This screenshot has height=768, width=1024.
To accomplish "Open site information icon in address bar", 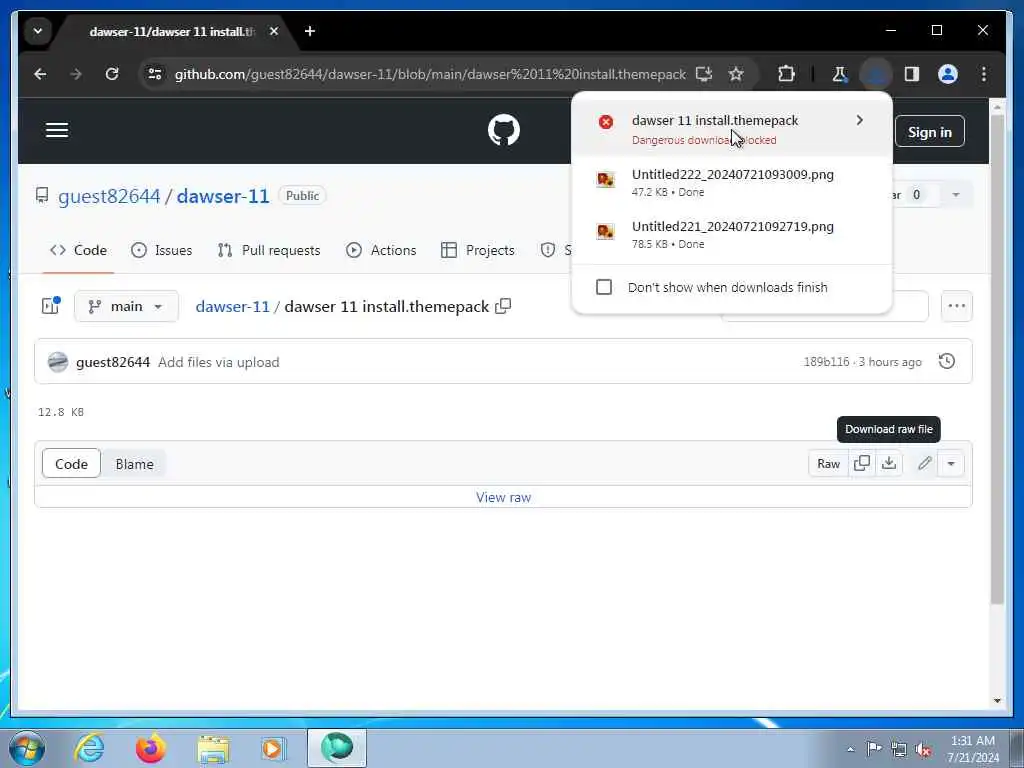I will point(155,74).
